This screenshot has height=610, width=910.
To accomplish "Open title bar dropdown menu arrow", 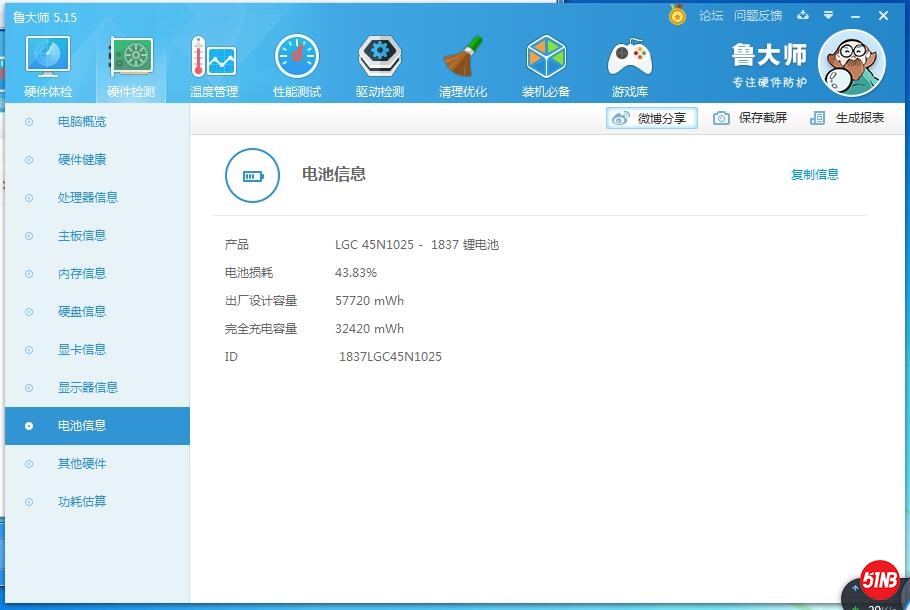I will click(x=828, y=16).
